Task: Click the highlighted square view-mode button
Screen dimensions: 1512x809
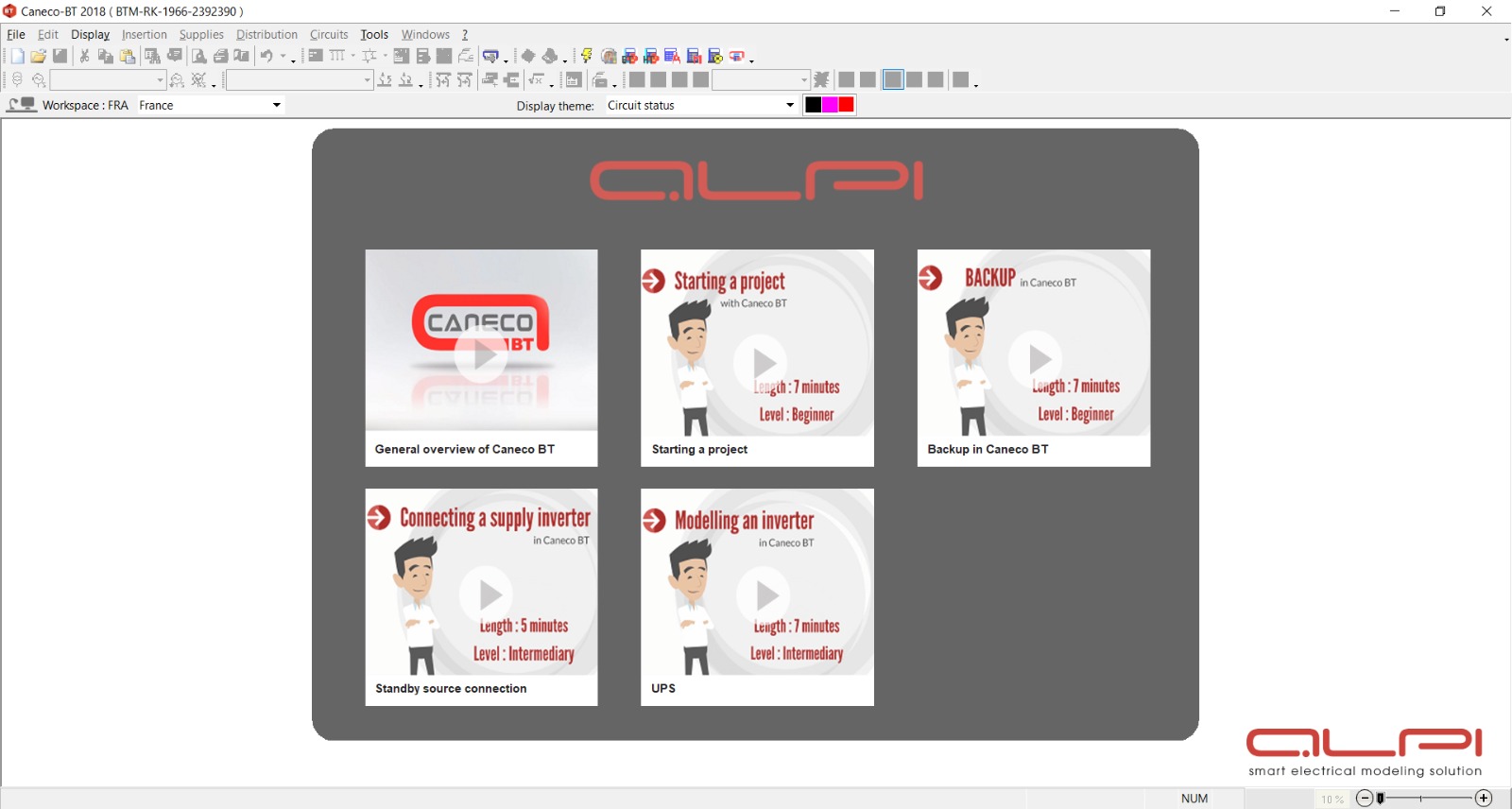Action: tap(893, 80)
